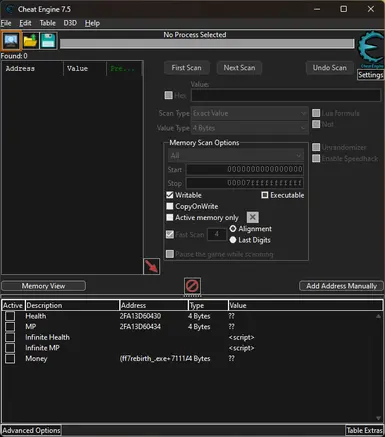Screen dimensions: 385x437
Task: Activate the Infinite MP script checkbox
Action: 10,348
